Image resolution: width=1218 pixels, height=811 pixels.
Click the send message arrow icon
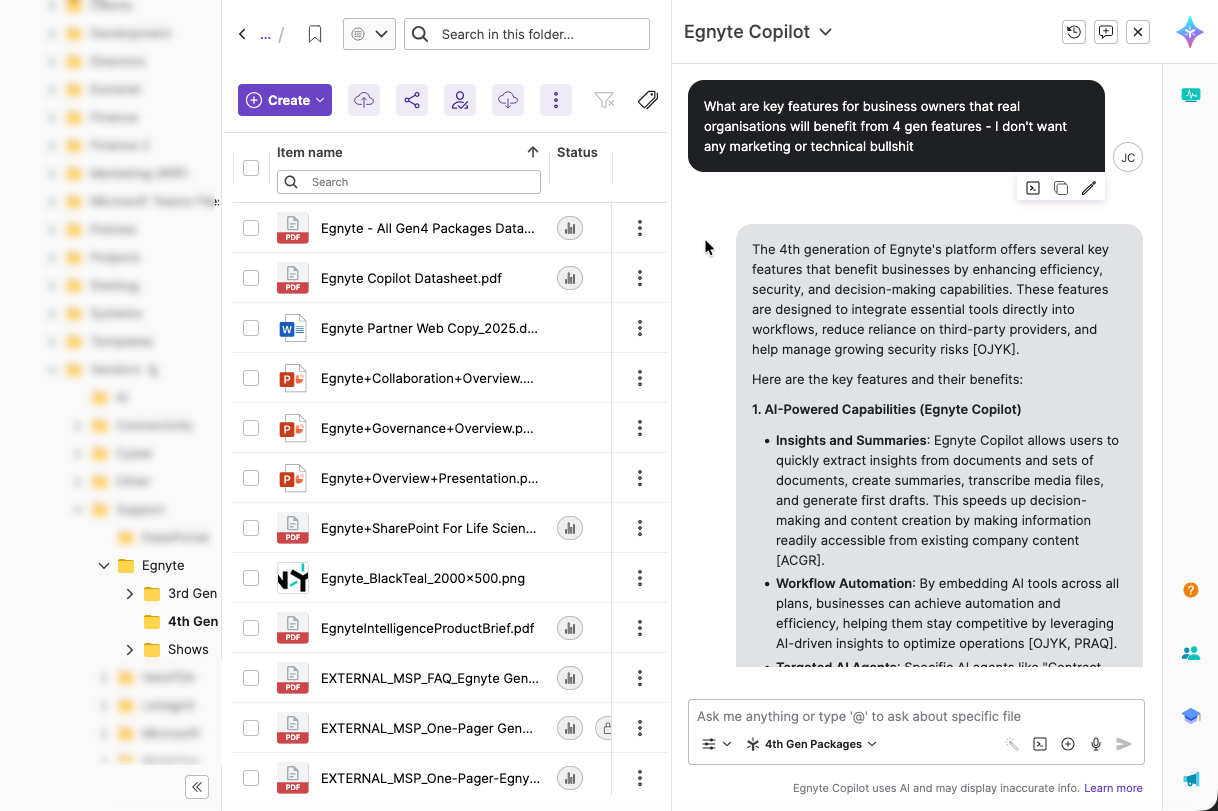point(1124,744)
